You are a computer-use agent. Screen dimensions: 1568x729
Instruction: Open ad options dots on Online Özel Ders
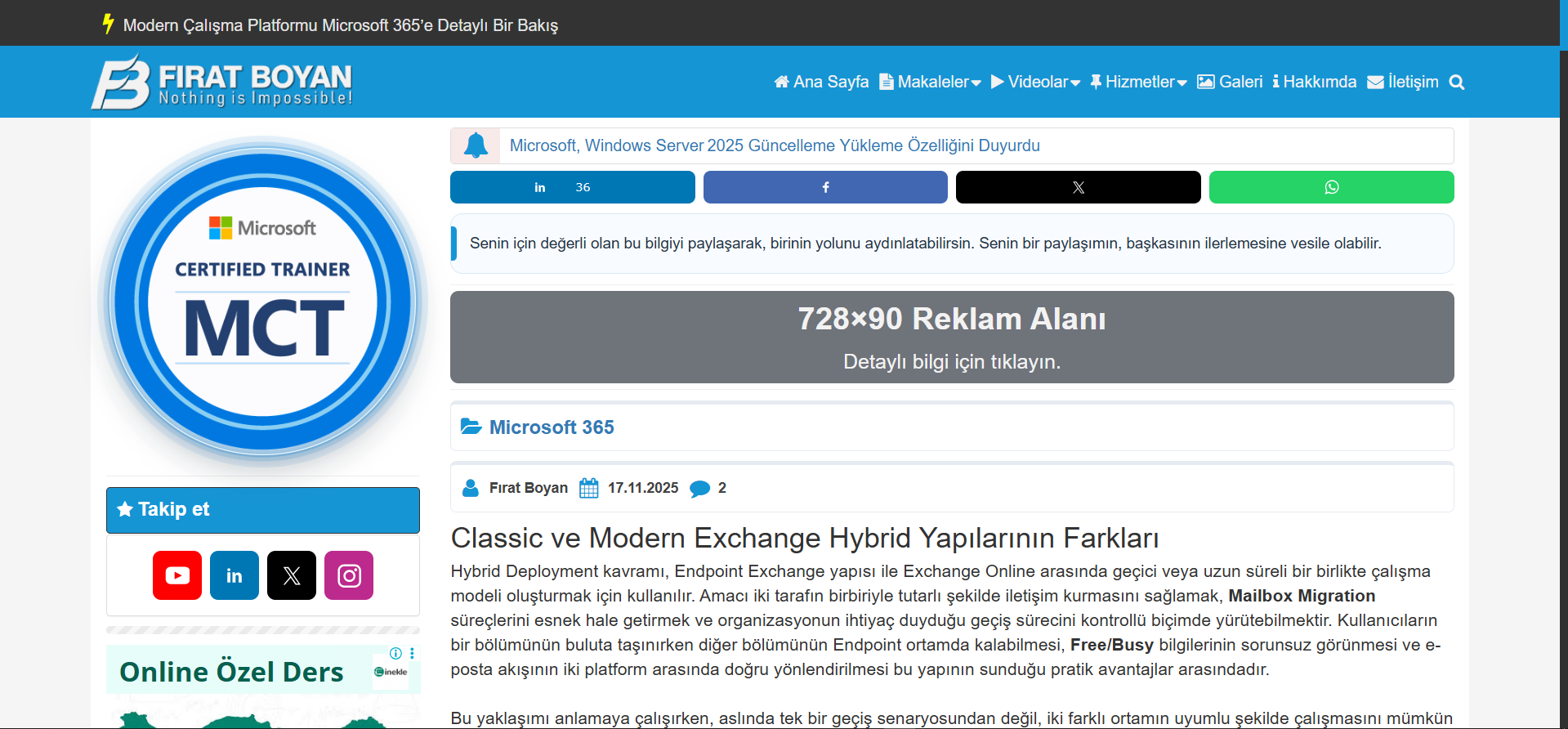pos(412,653)
